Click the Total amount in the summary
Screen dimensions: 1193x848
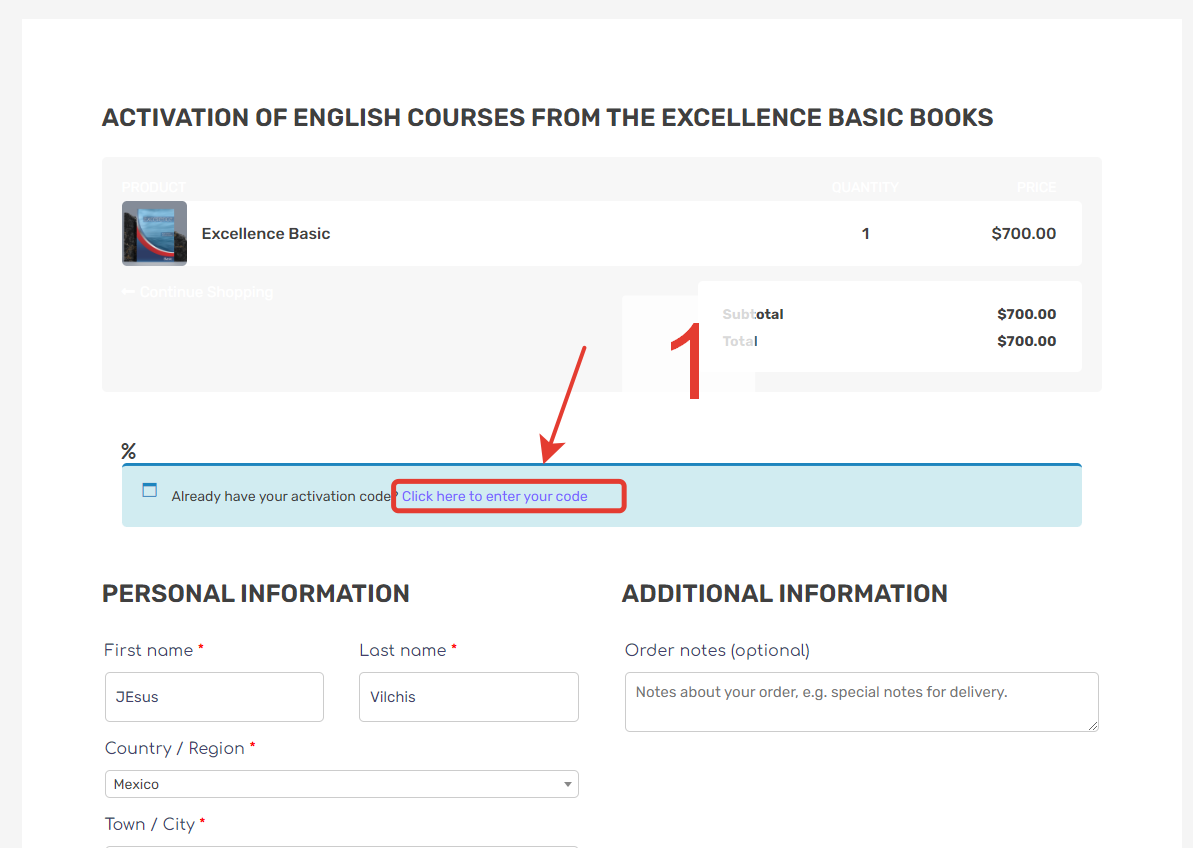coord(1026,341)
